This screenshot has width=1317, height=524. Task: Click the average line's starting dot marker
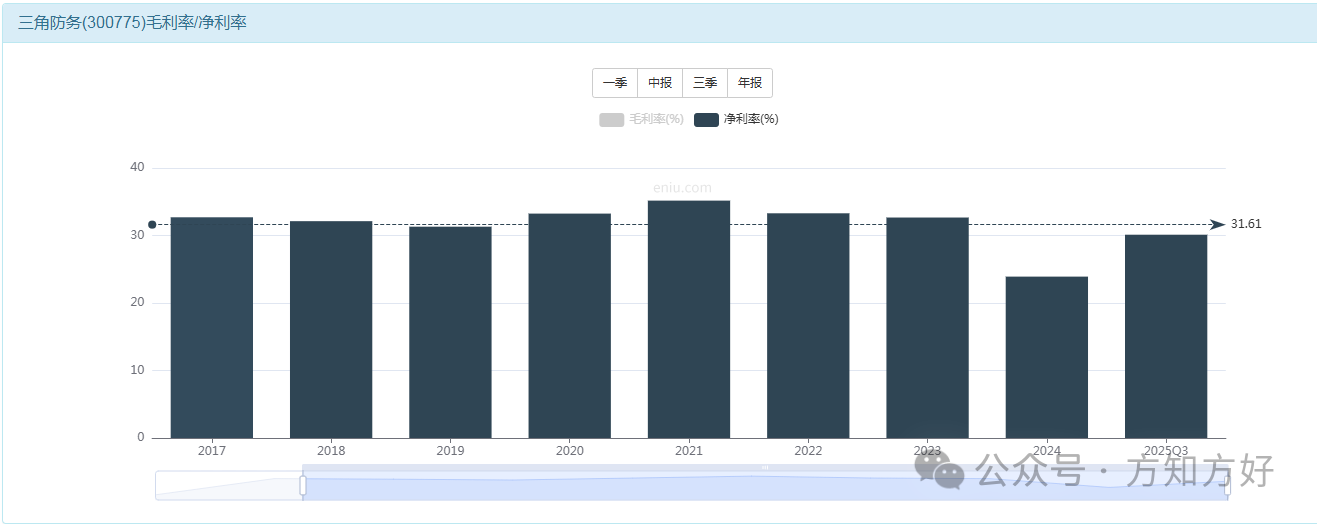tap(152, 225)
